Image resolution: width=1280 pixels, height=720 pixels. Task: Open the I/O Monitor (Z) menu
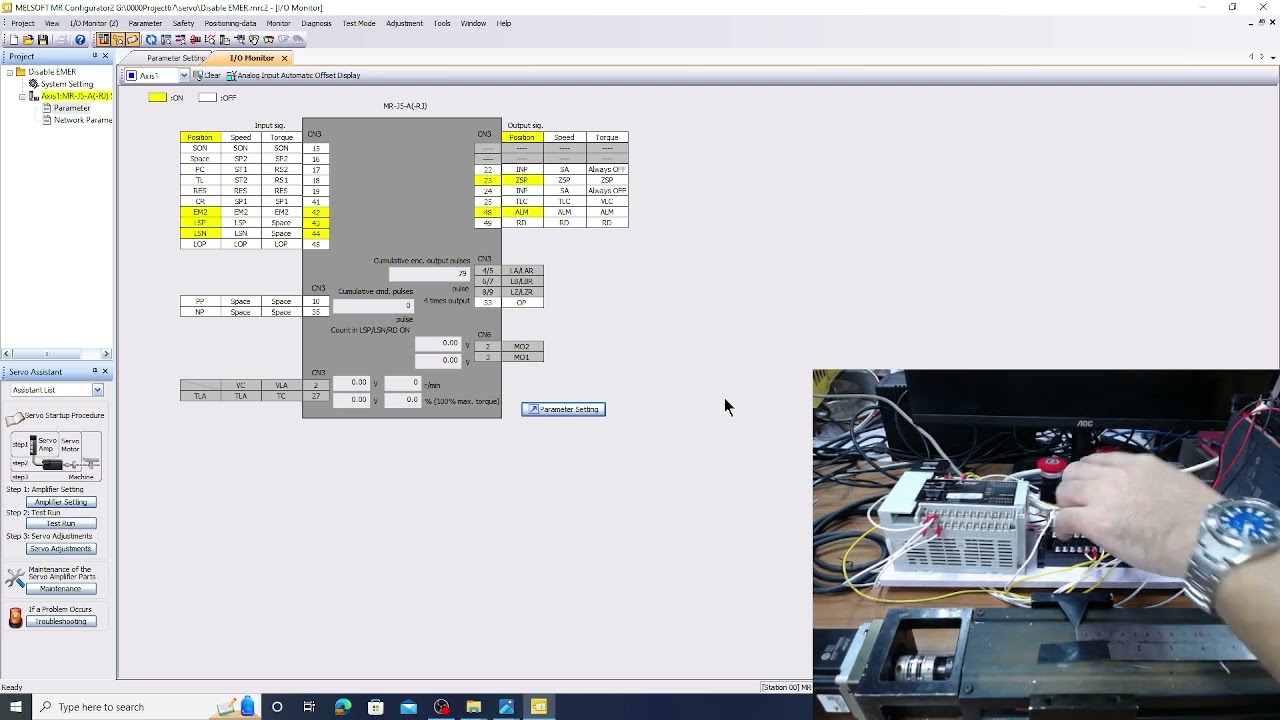[x=94, y=23]
